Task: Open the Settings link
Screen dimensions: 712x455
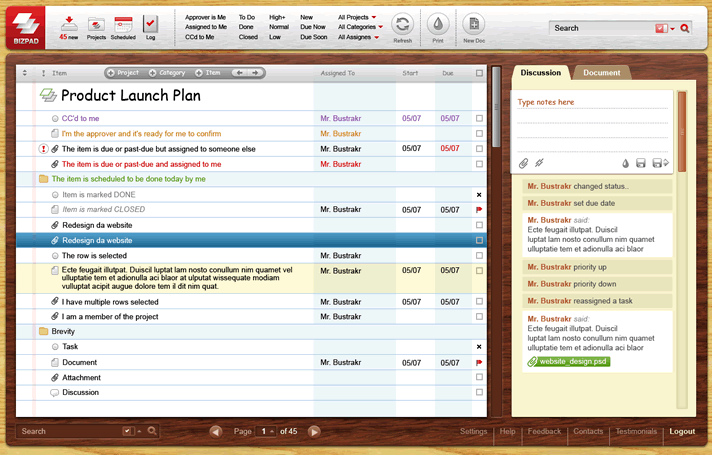Action: tap(473, 431)
